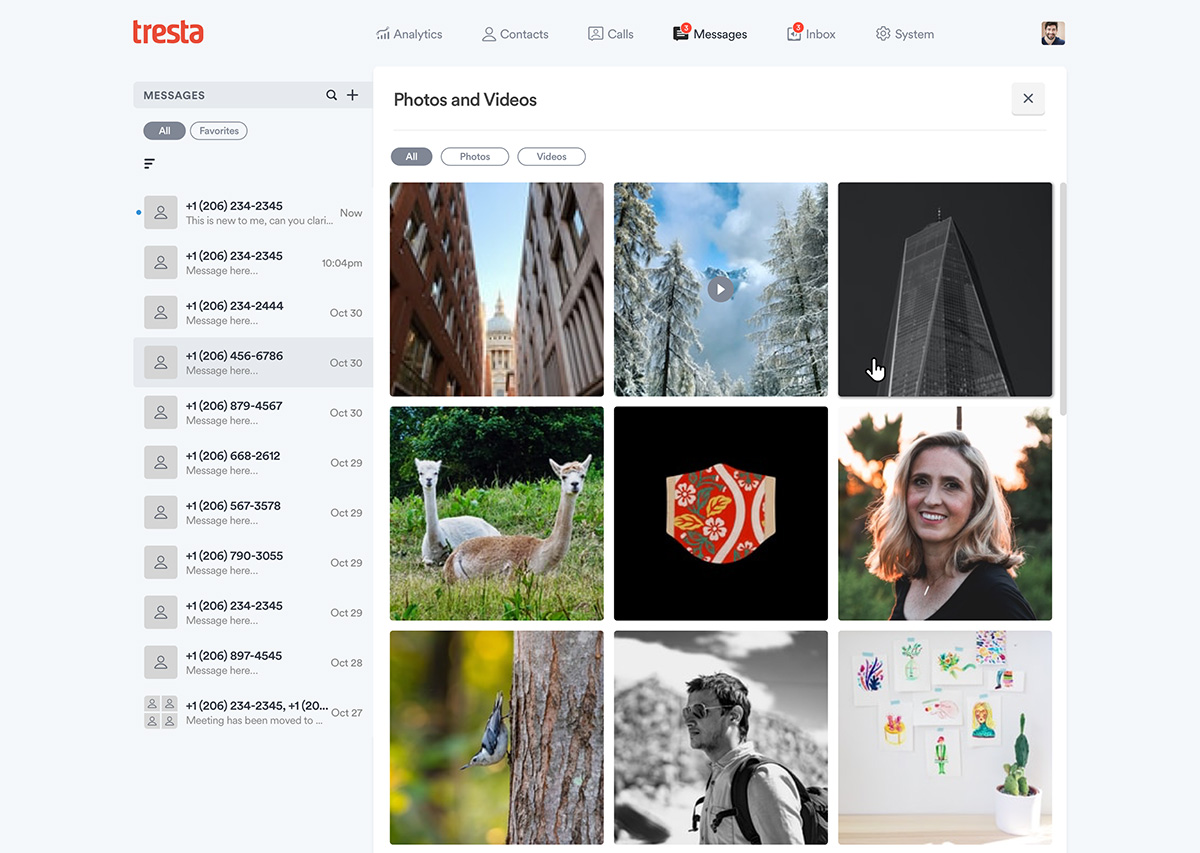
Task: Click the contact avatar for +1 (206) 897-4545
Action: [161, 662]
